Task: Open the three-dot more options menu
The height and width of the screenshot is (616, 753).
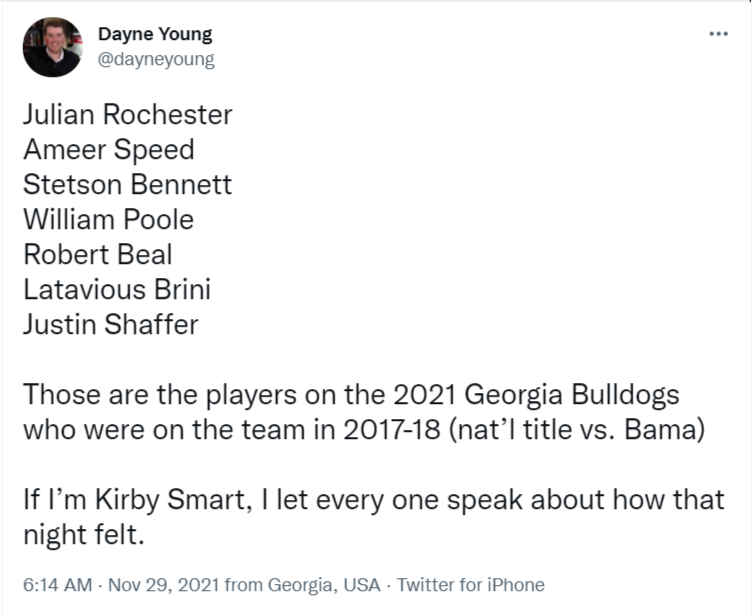Action: tap(718, 35)
